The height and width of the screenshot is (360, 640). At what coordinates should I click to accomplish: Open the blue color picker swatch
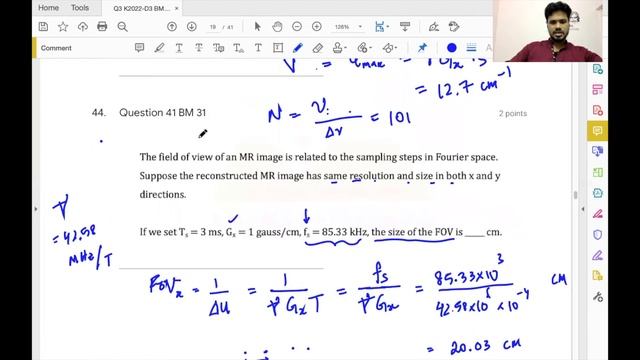(x=451, y=48)
